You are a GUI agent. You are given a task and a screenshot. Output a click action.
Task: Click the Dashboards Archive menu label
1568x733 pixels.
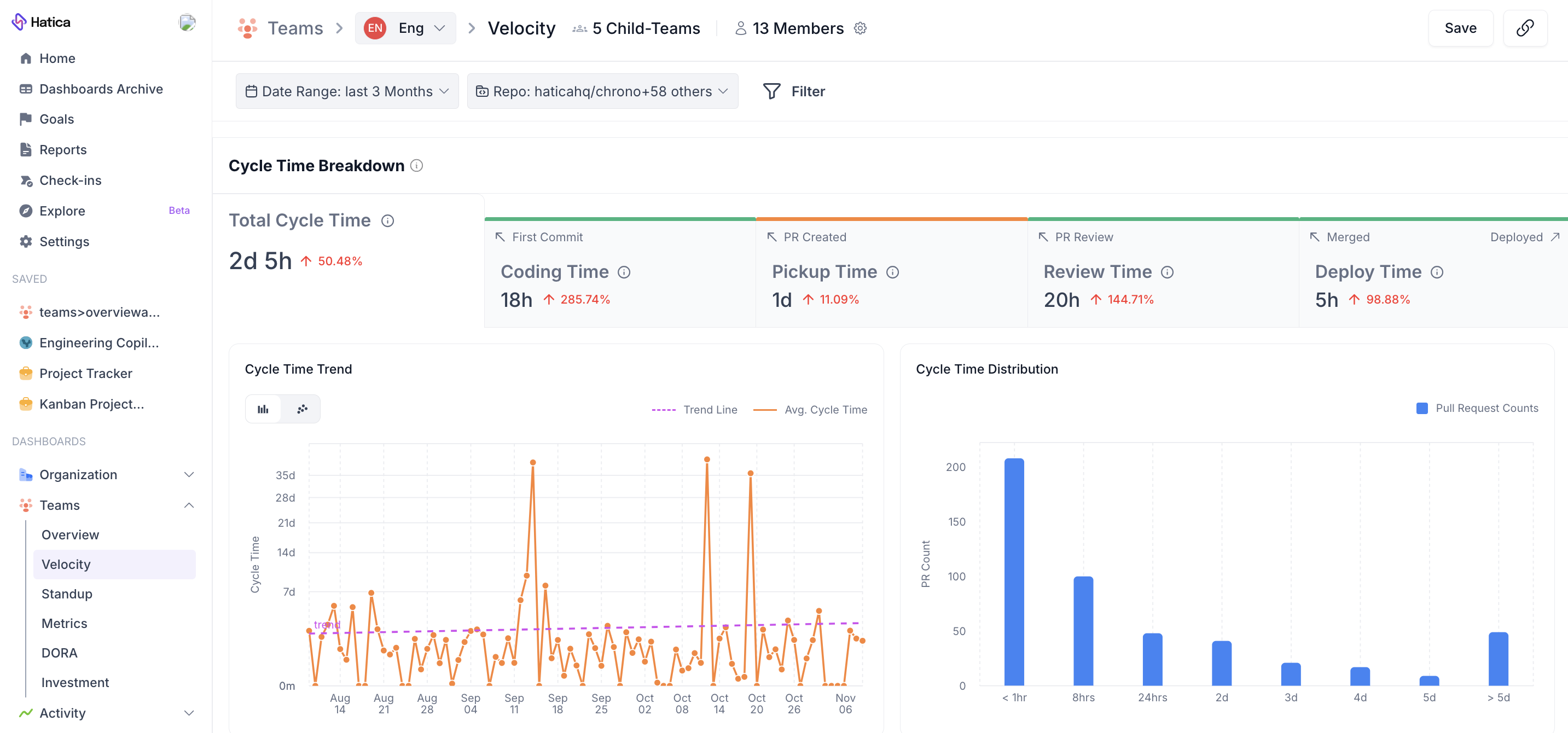(x=101, y=89)
